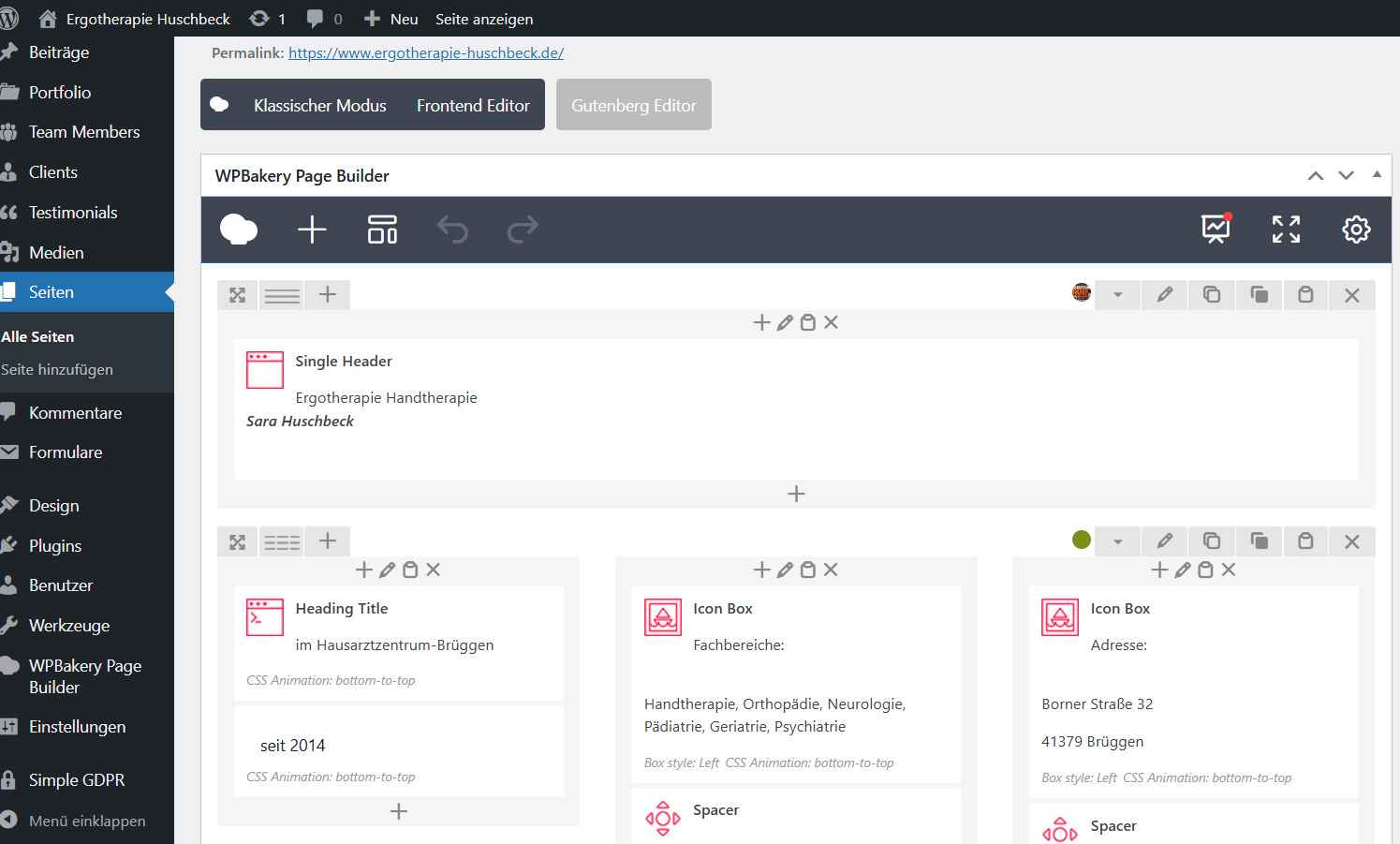Open comments indicator in admin bar
This screenshot has height=844, width=1400.
click(x=324, y=19)
